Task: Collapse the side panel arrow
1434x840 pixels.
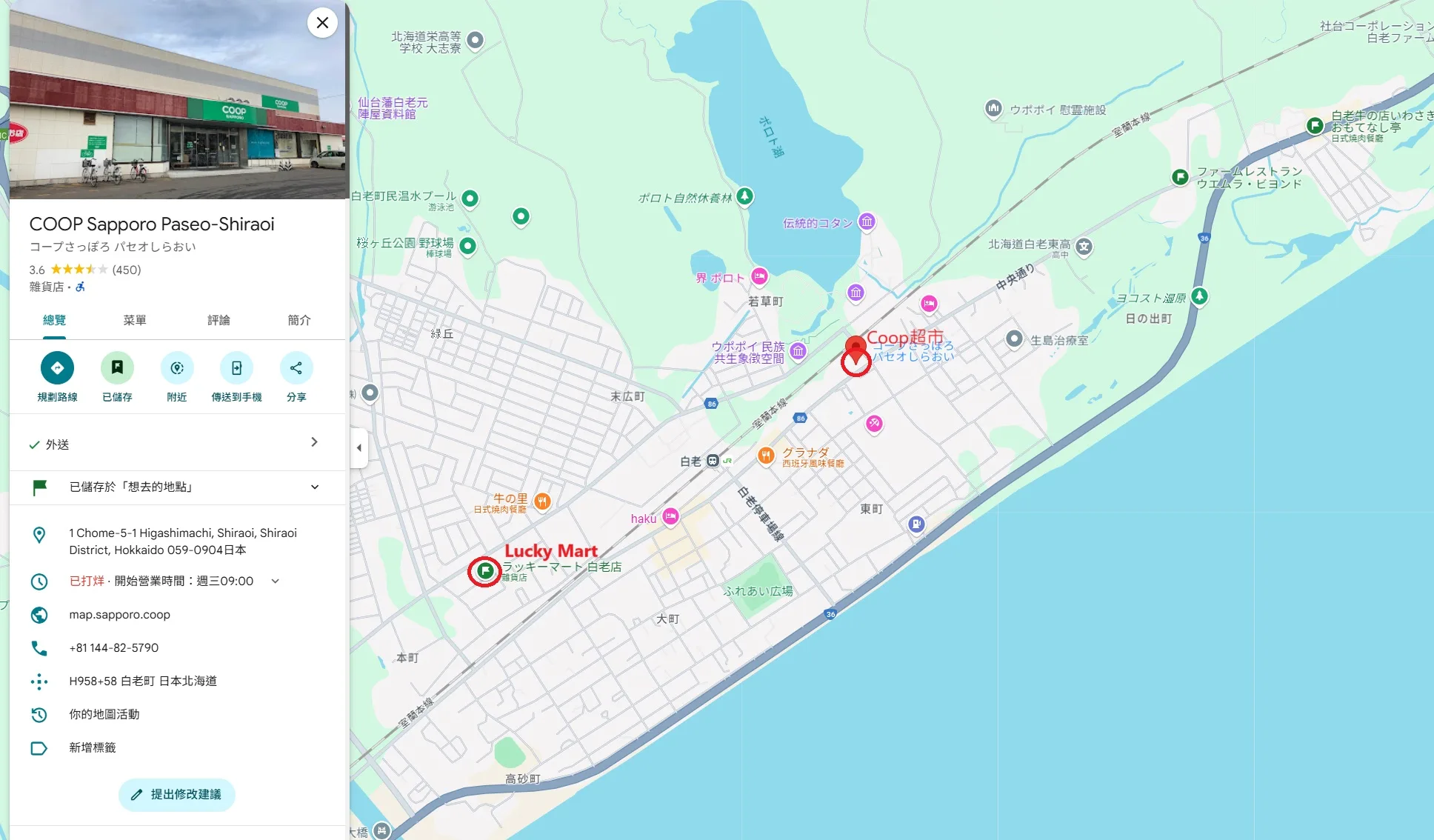Action: 359,447
